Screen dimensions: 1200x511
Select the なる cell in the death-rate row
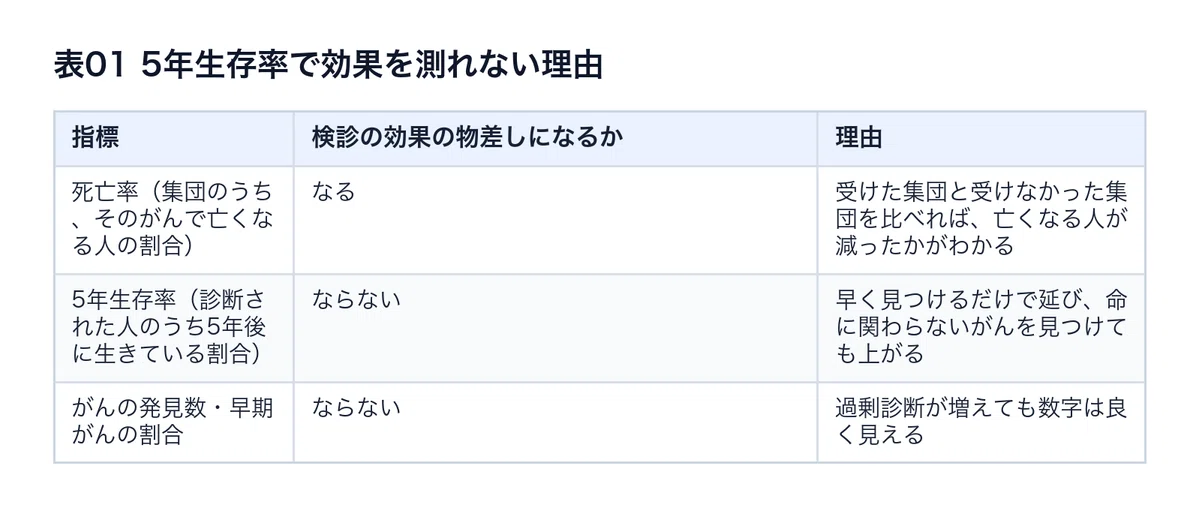point(555,220)
